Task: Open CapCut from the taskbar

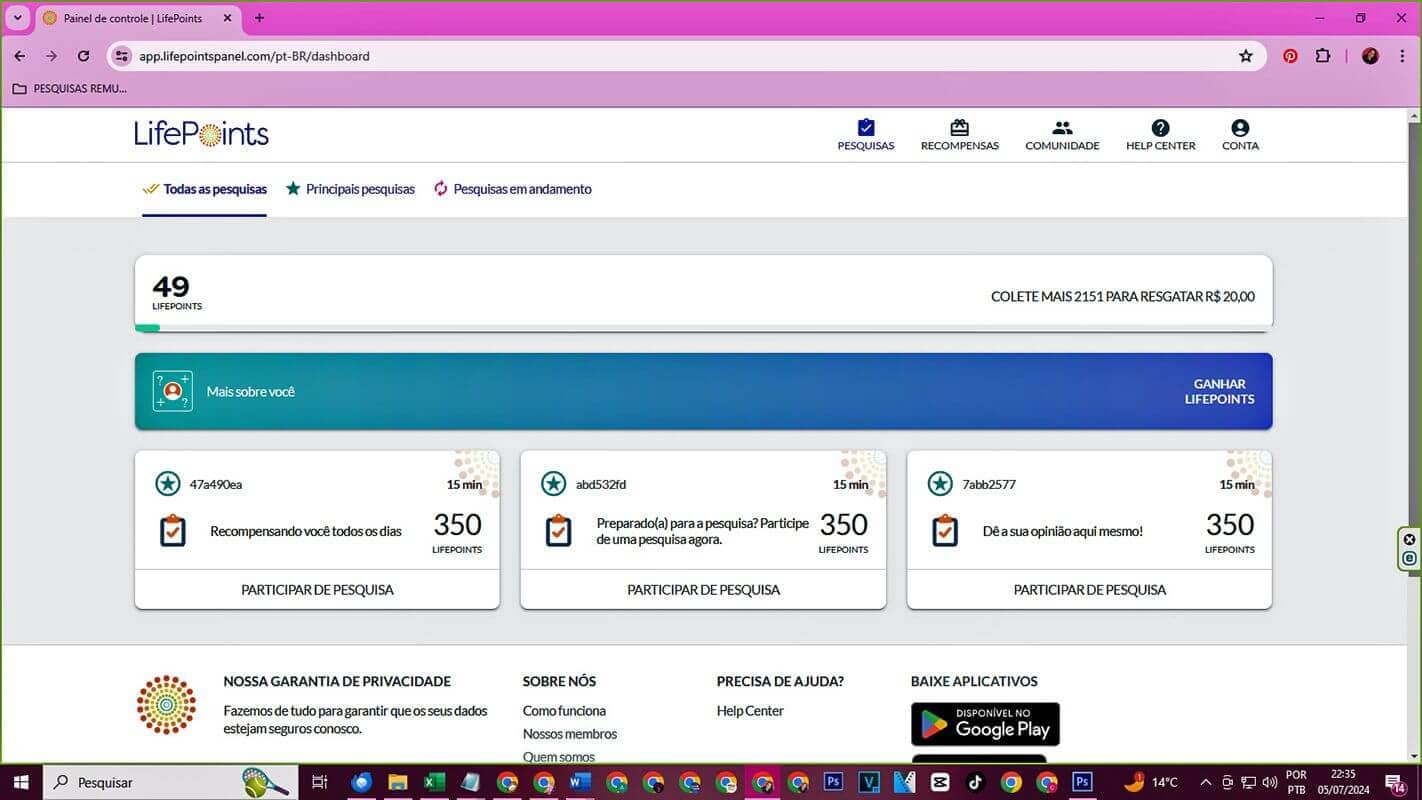Action: pyautogui.click(x=940, y=782)
